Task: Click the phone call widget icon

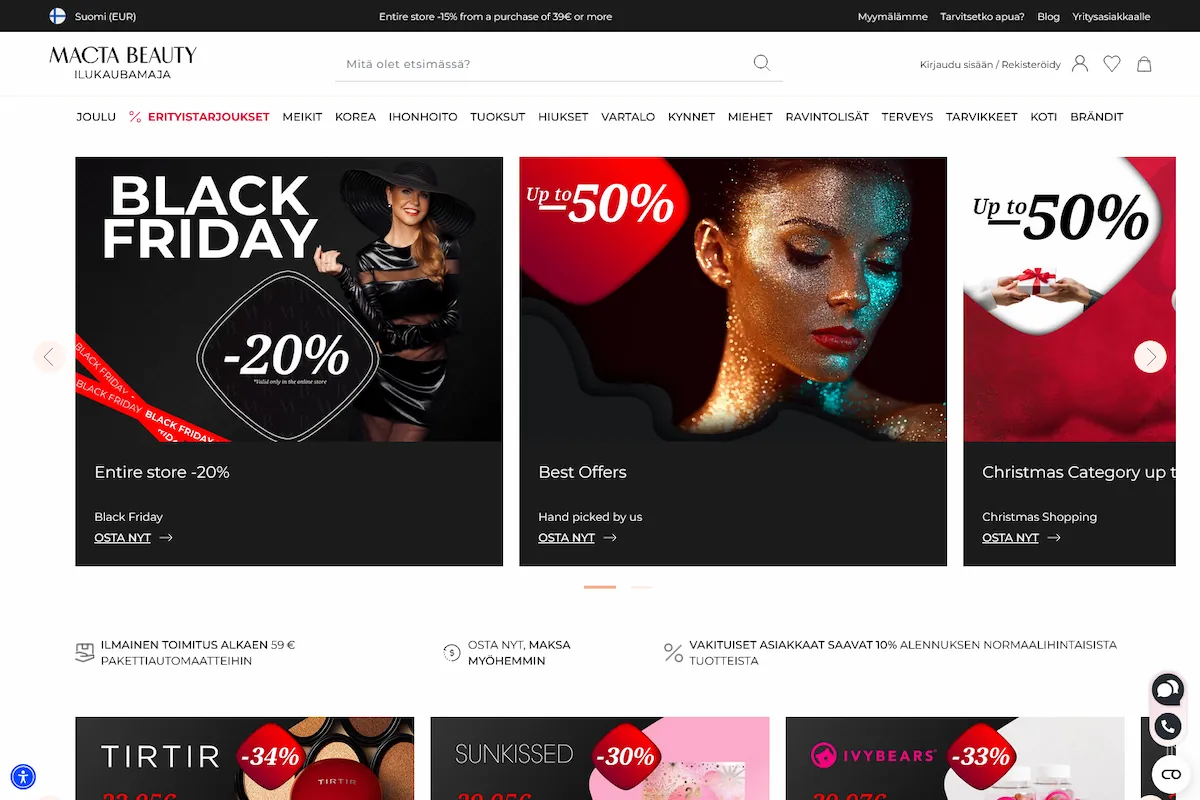Action: [x=1167, y=727]
